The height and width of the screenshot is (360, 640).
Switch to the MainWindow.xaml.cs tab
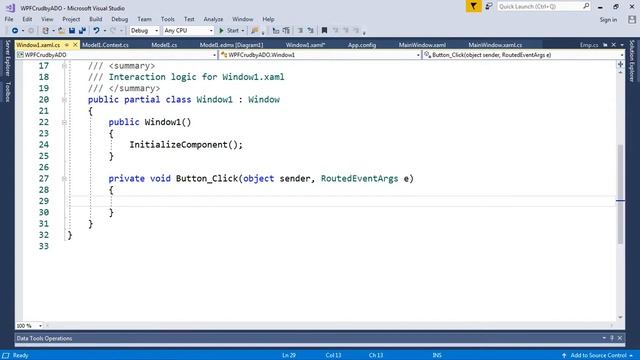click(495, 45)
